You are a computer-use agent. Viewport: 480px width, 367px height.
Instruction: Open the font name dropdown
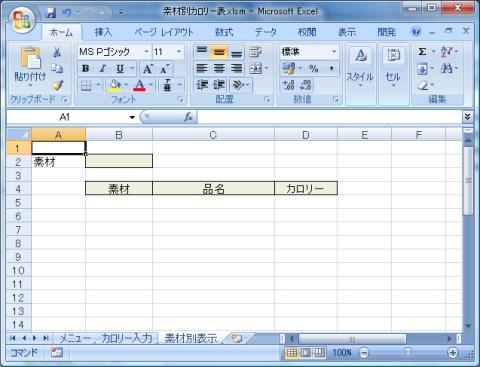coord(146,52)
